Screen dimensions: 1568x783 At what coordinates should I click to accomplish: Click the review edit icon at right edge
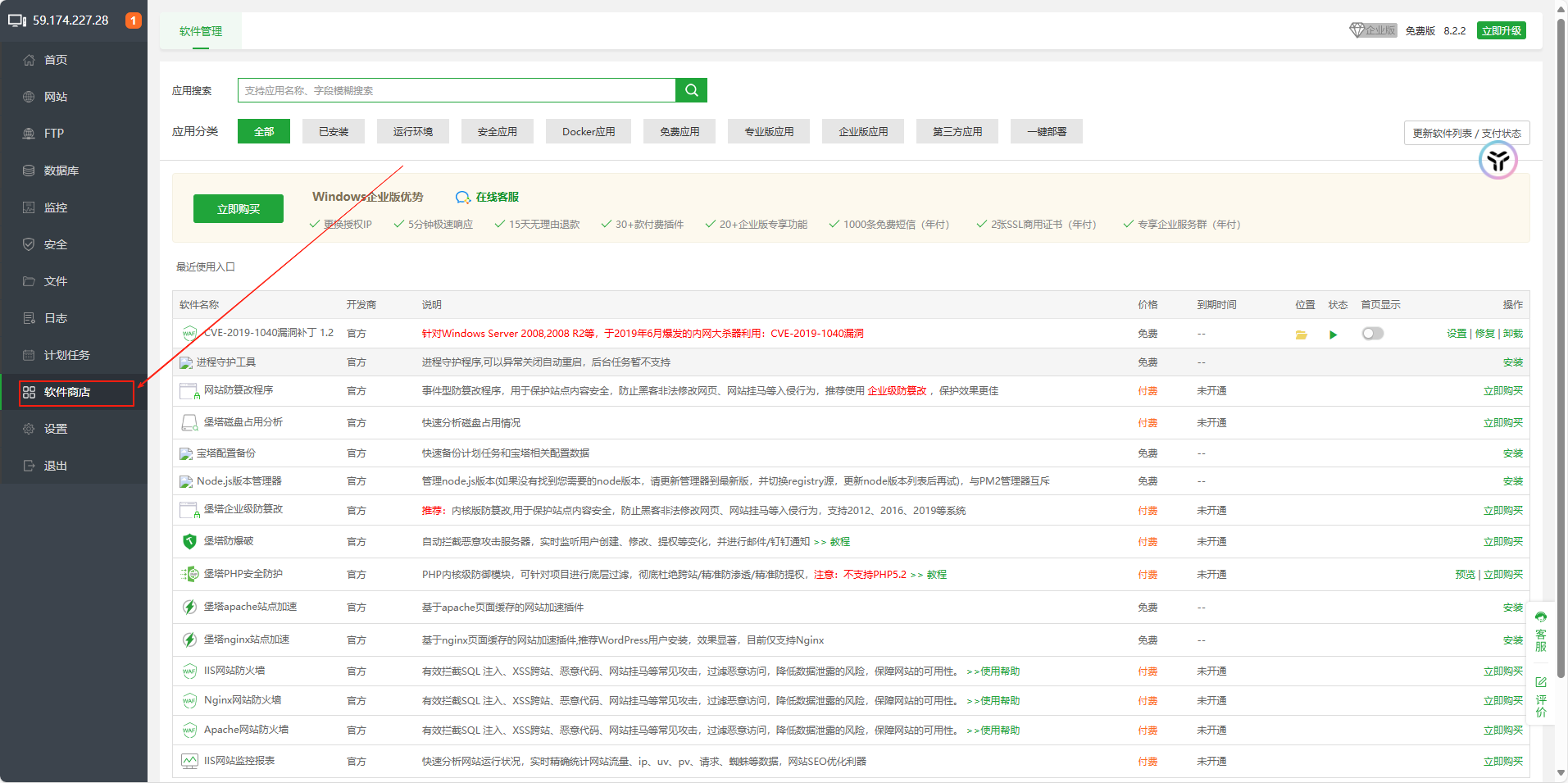pyautogui.click(x=1541, y=682)
